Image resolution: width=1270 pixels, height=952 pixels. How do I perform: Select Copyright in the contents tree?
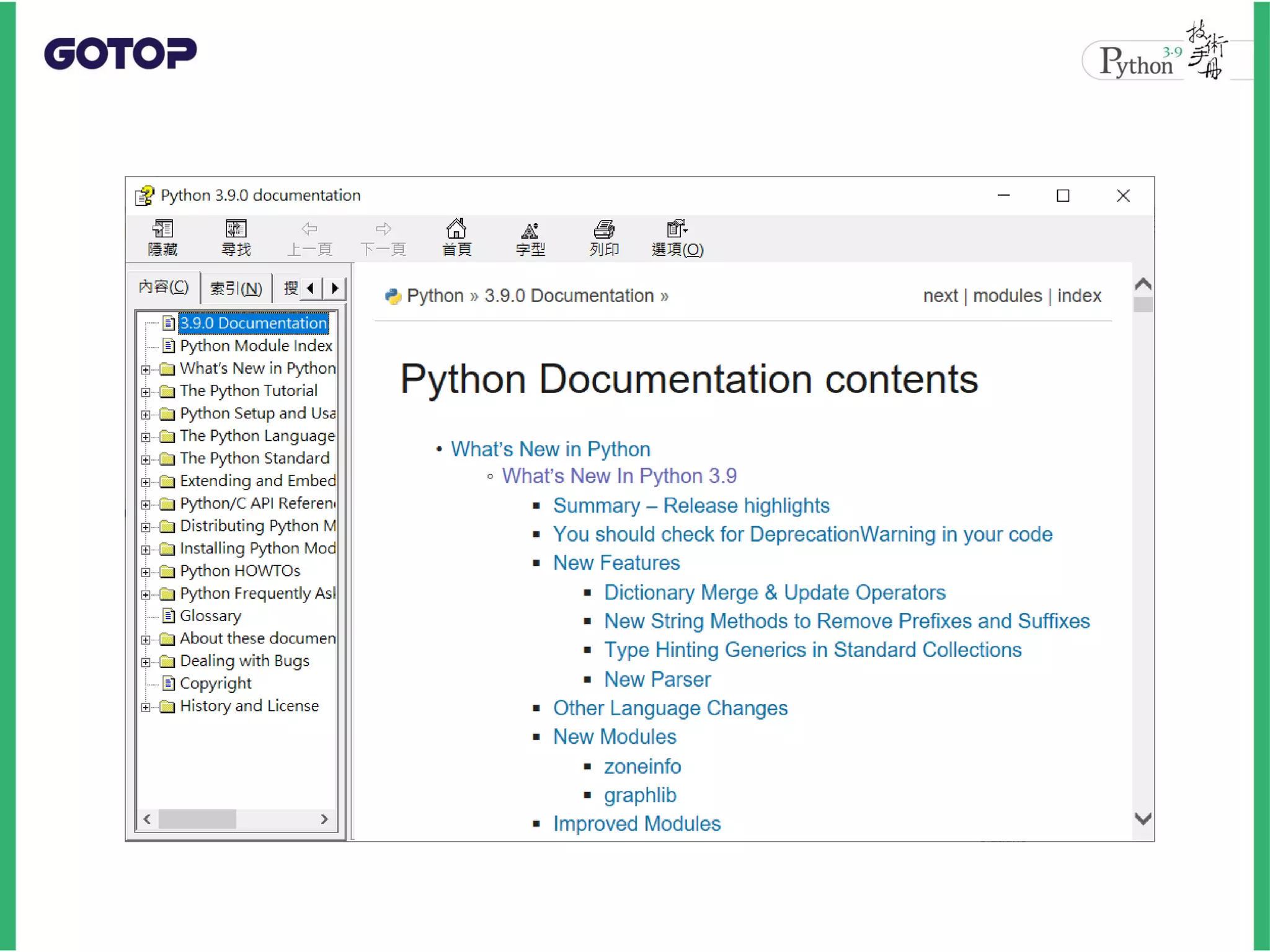[215, 683]
